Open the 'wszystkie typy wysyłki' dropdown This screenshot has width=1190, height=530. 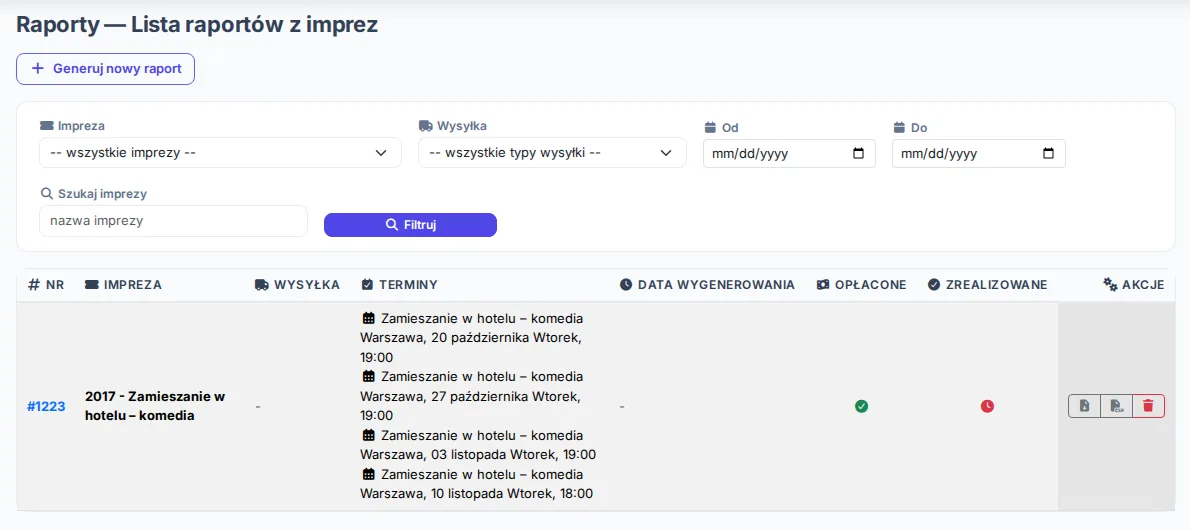coord(552,153)
